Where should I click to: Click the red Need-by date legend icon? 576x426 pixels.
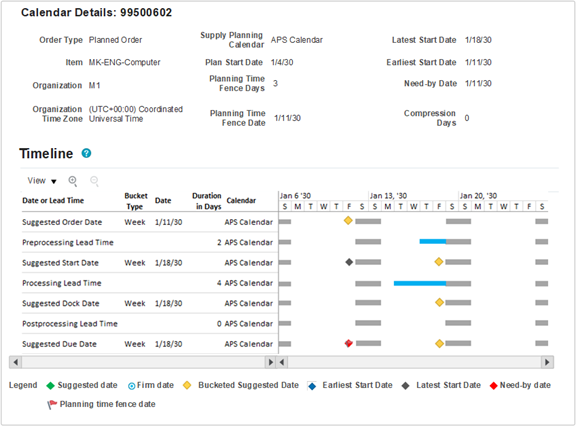click(x=494, y=386)
